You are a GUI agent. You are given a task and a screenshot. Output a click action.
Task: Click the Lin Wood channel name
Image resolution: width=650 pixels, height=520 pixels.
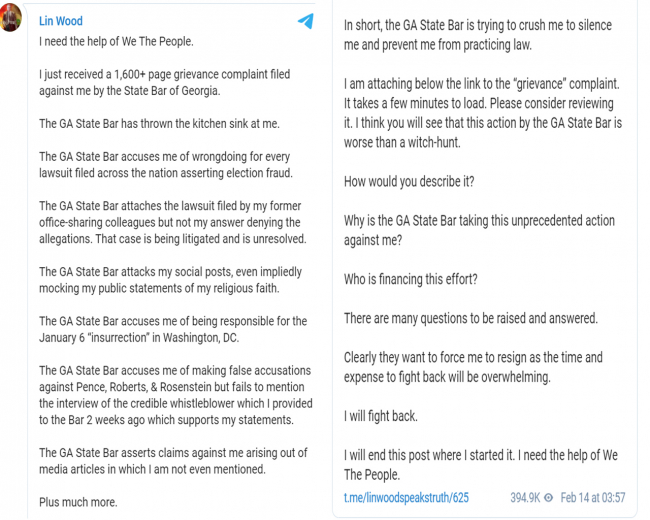click(x=61, y=21)
